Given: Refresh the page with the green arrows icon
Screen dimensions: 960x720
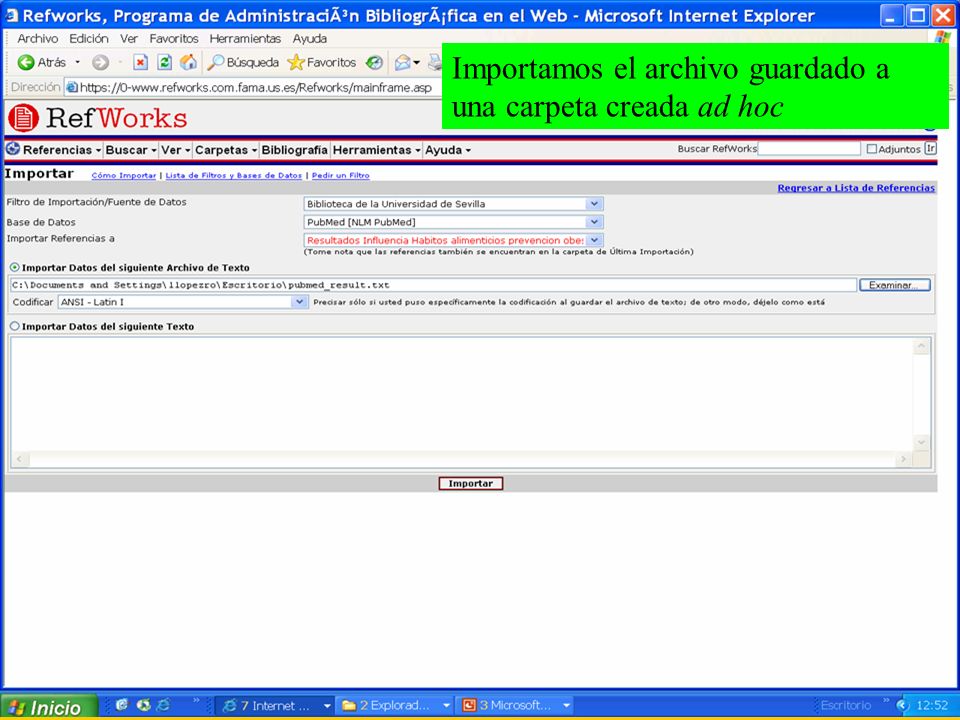Looking at the screenshot, I should [164, 62].
